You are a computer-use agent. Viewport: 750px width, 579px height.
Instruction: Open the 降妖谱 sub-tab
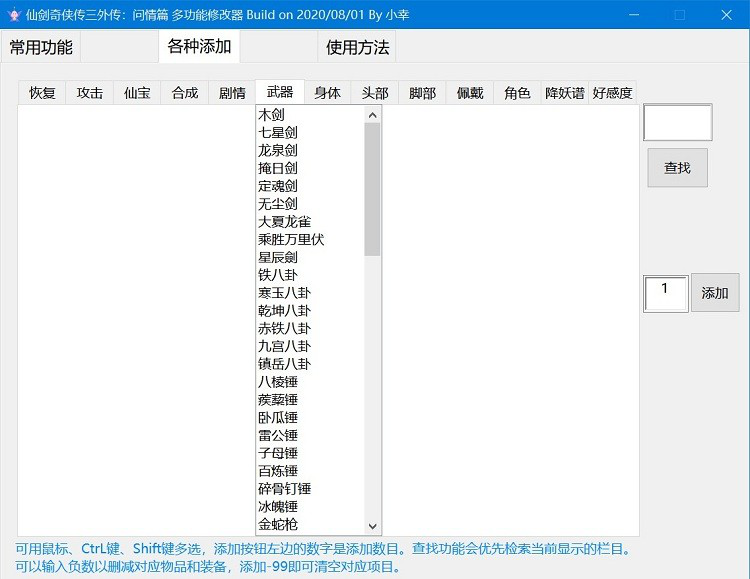point(565,93)
